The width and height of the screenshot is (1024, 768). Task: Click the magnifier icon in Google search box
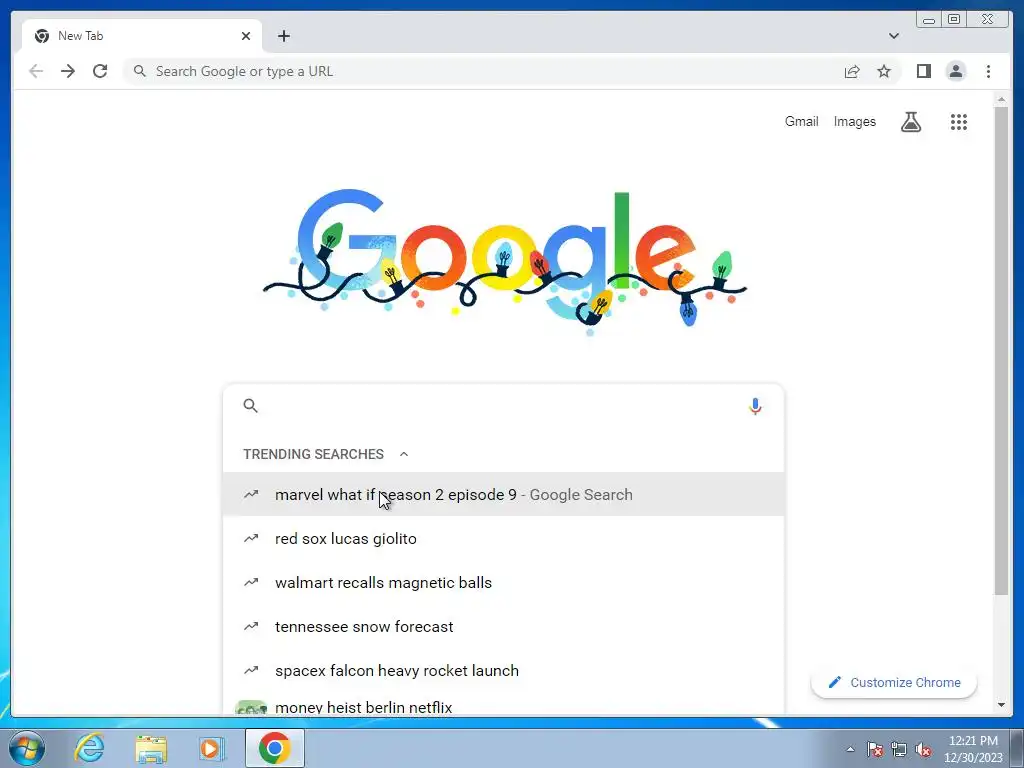click(x=250, y=406)
